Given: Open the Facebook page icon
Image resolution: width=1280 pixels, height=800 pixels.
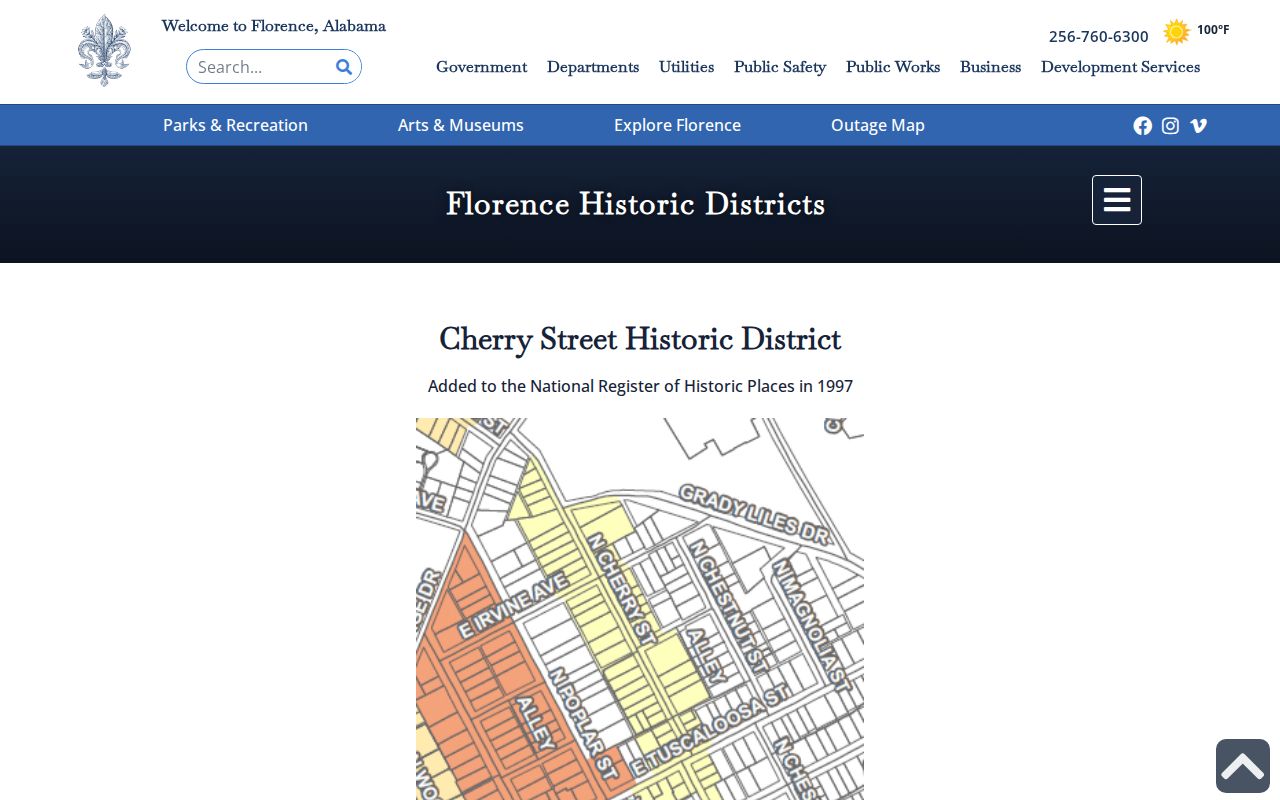Looking at the screenshot, I should [x=1143, y=125].
